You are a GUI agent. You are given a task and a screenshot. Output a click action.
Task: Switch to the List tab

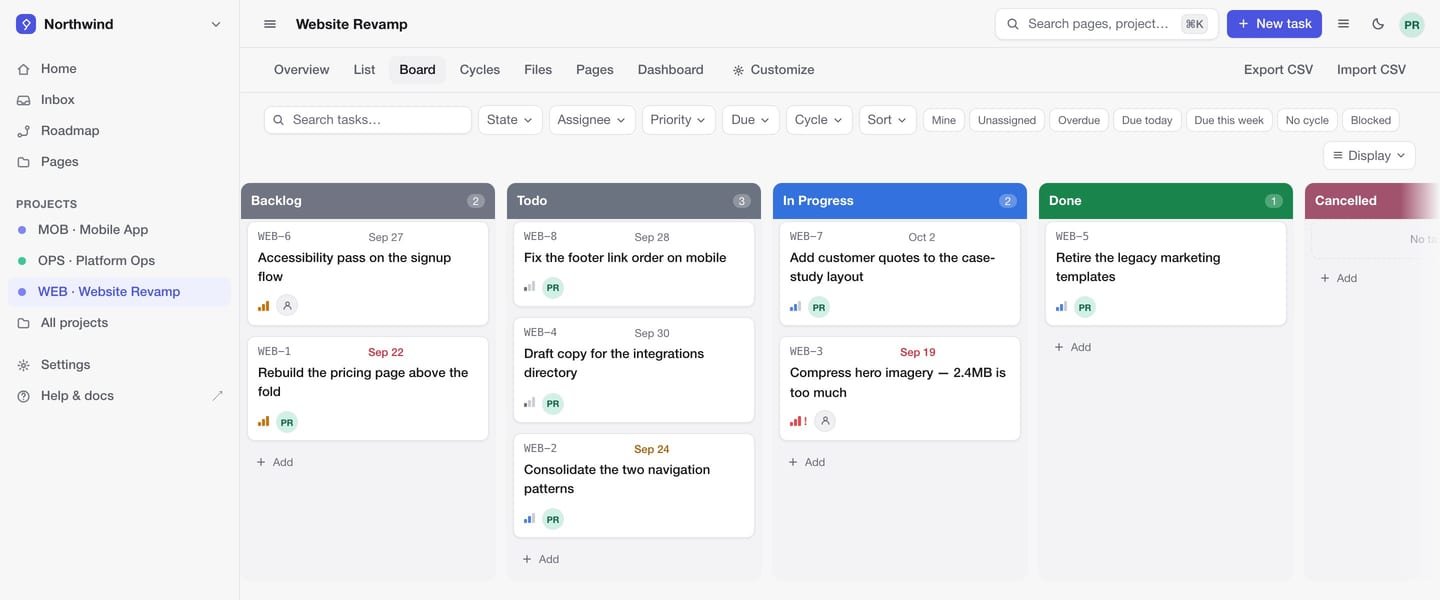(364, 70)
